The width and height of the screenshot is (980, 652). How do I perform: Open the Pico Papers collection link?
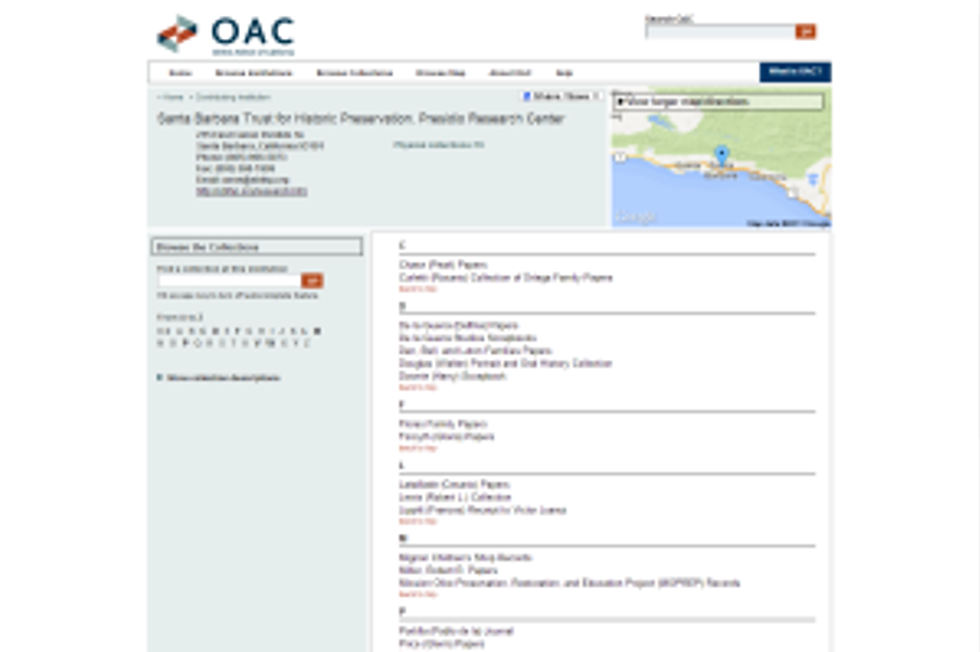441,644
